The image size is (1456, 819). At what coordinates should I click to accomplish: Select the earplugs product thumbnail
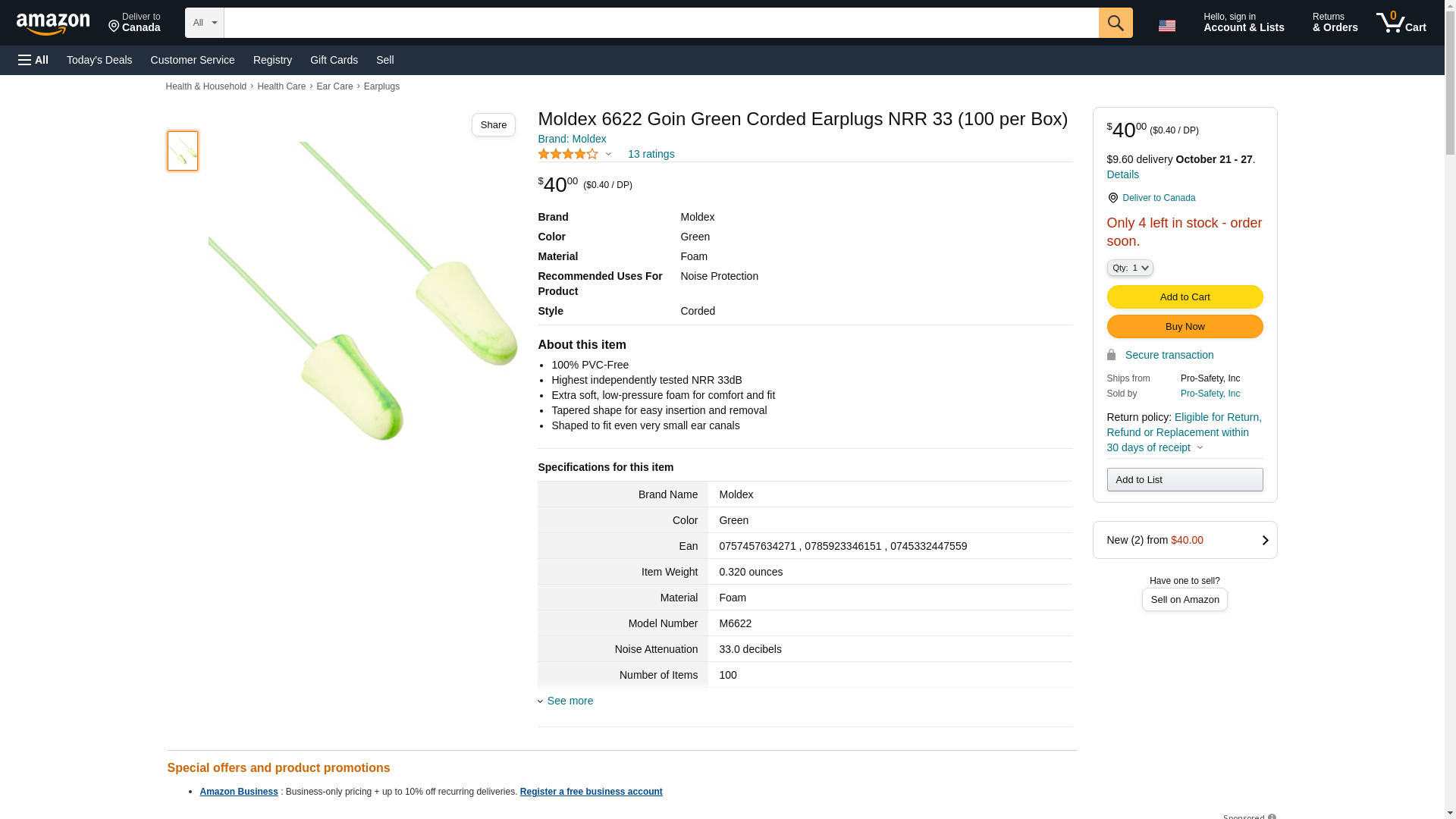coord(183,150)
